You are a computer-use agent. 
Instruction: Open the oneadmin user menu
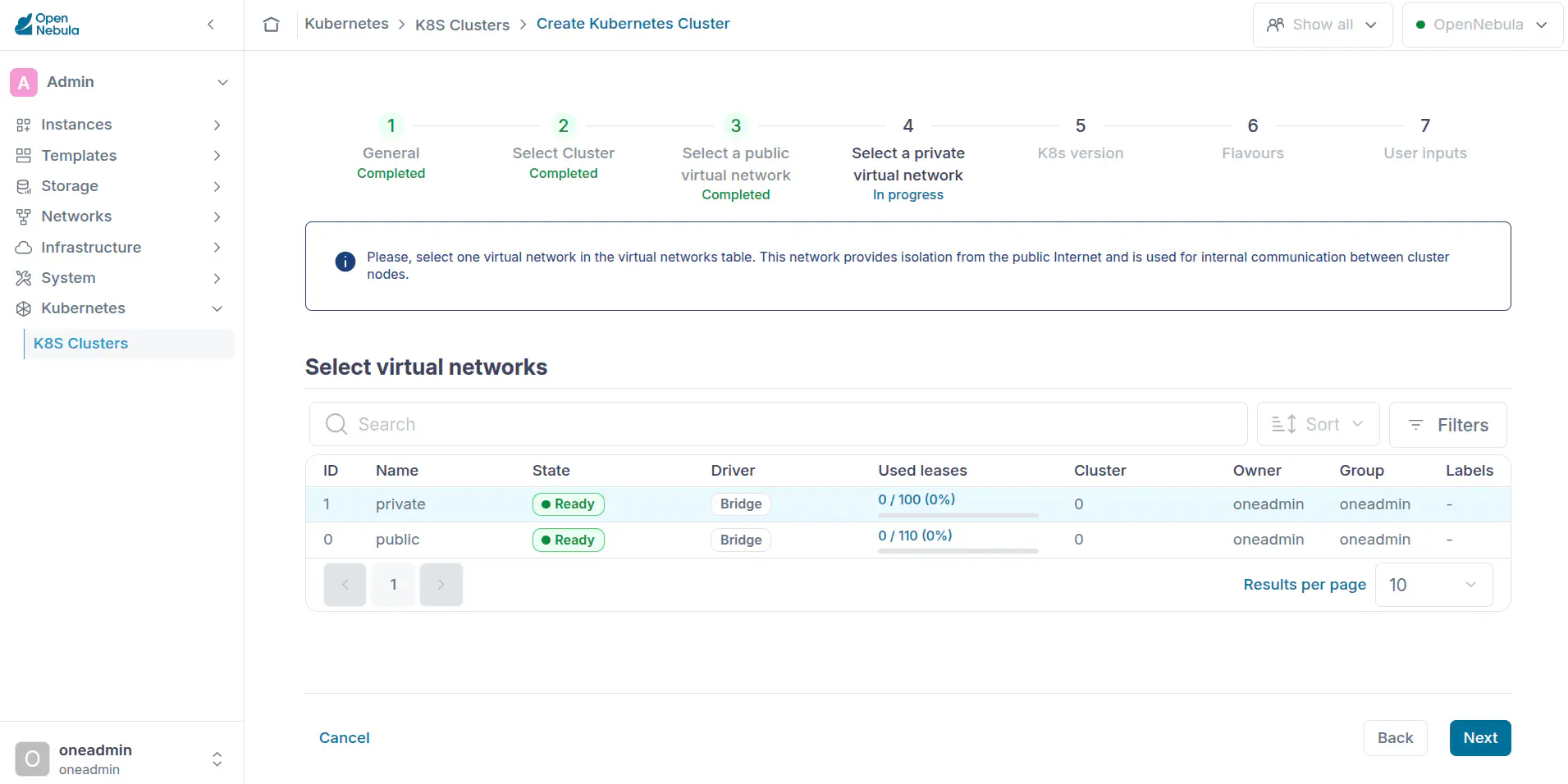pyautogui.click(x=217, y=759)
